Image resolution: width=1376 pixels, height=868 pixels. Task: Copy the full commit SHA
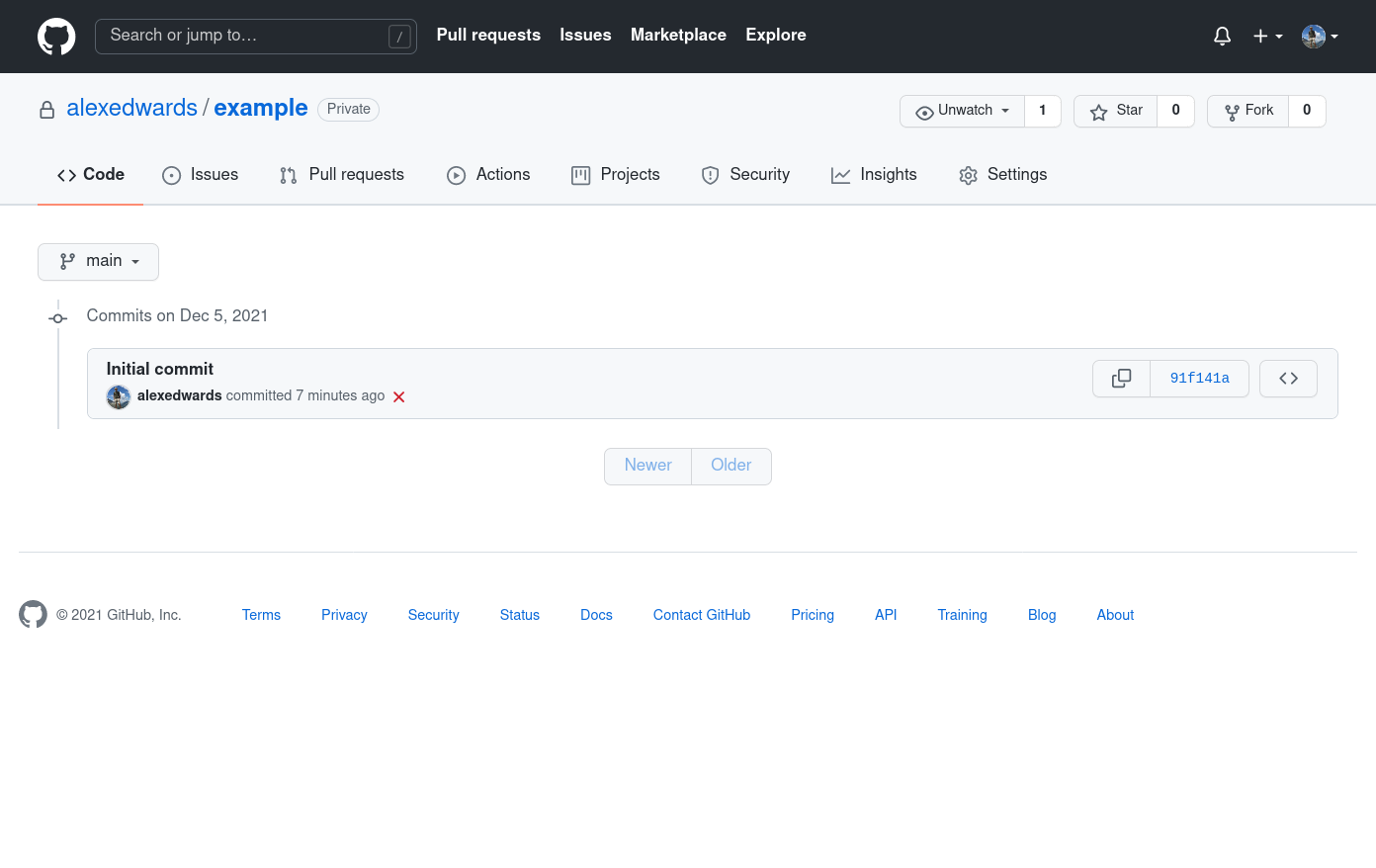coord(1121,379)
